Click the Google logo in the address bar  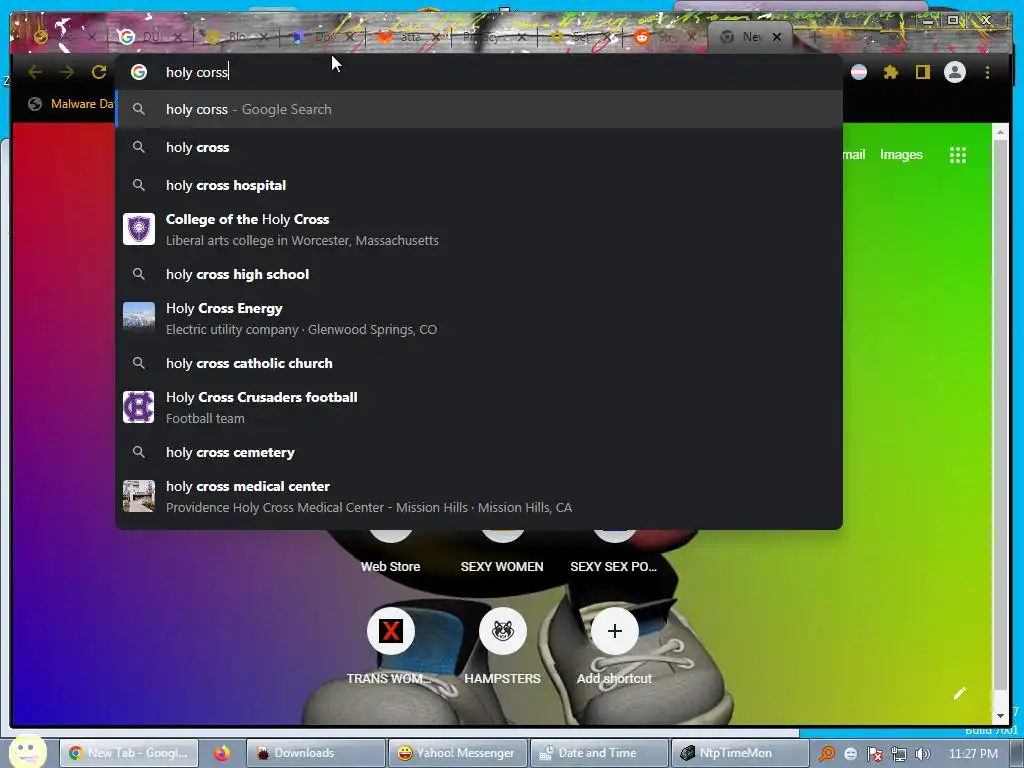click(138, 72)
